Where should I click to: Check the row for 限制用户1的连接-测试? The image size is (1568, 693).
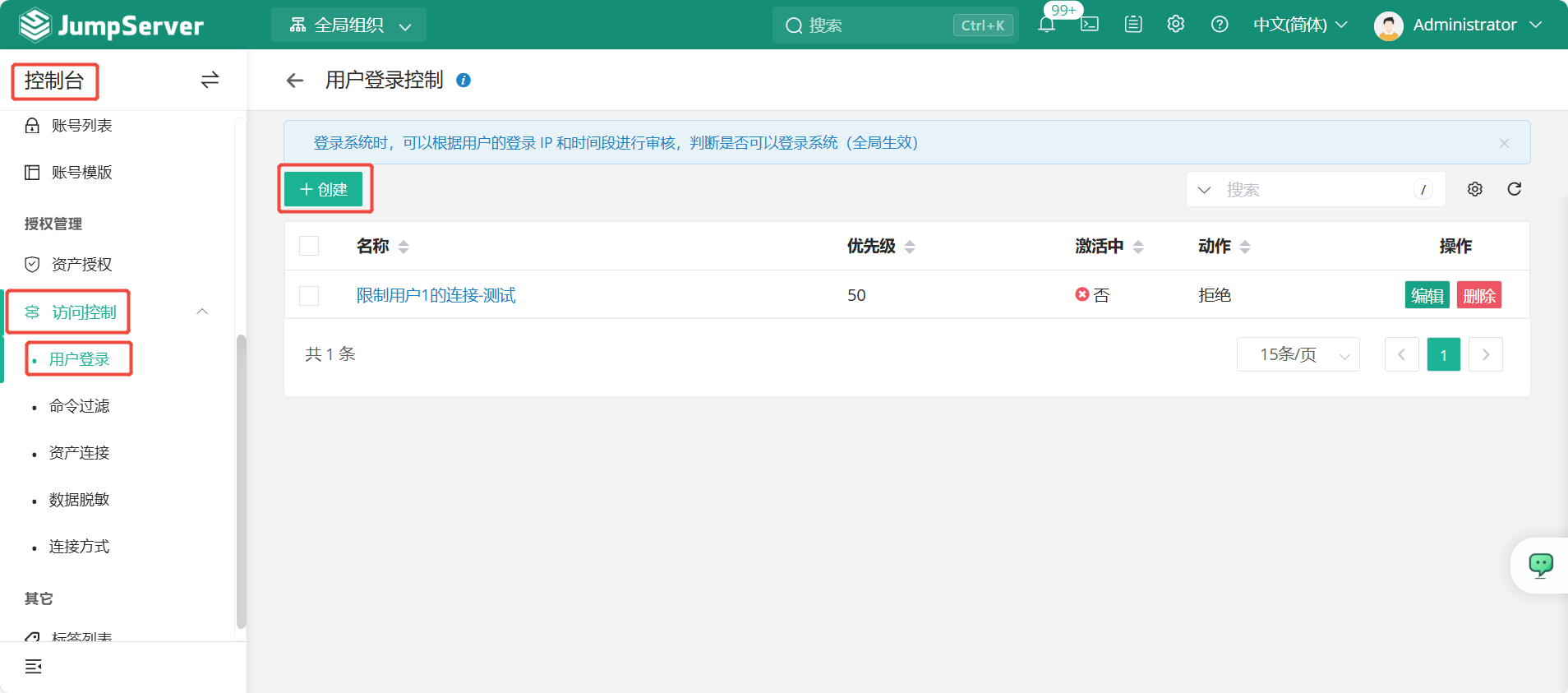coord(309,295)
